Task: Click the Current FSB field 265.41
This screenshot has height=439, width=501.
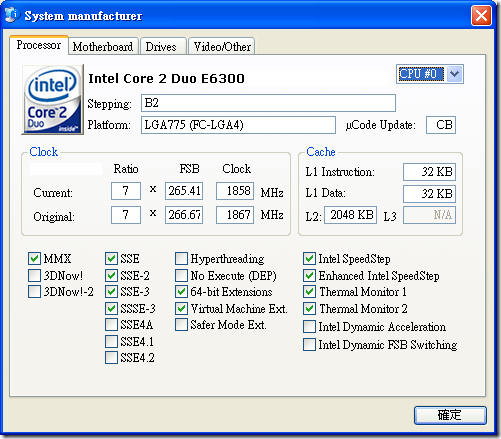Action: 184,191
